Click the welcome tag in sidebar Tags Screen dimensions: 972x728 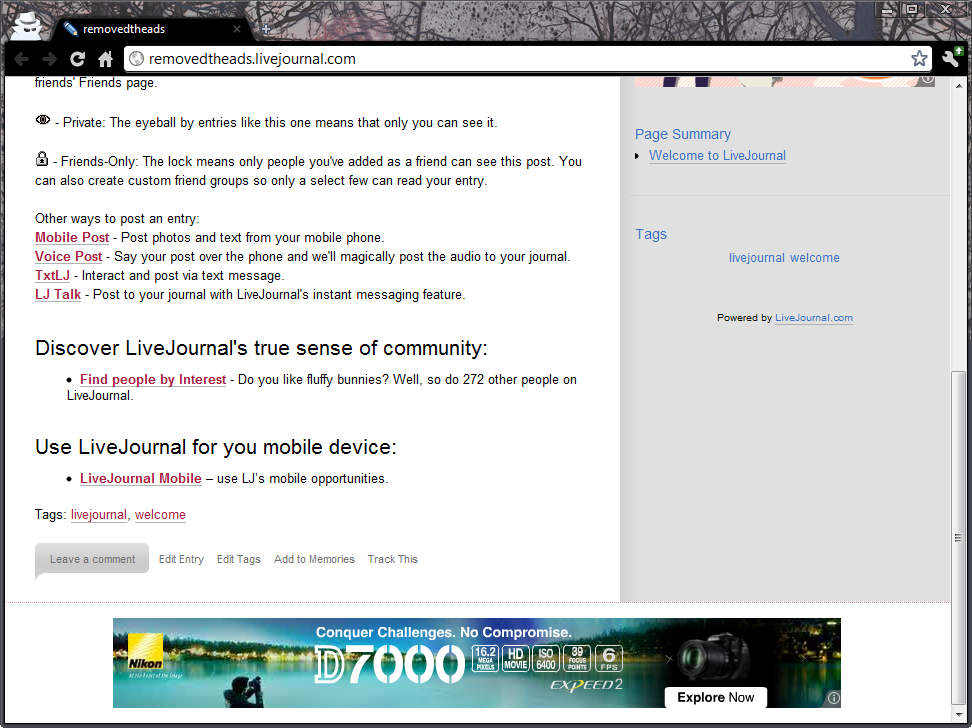[x=815, y=257]
